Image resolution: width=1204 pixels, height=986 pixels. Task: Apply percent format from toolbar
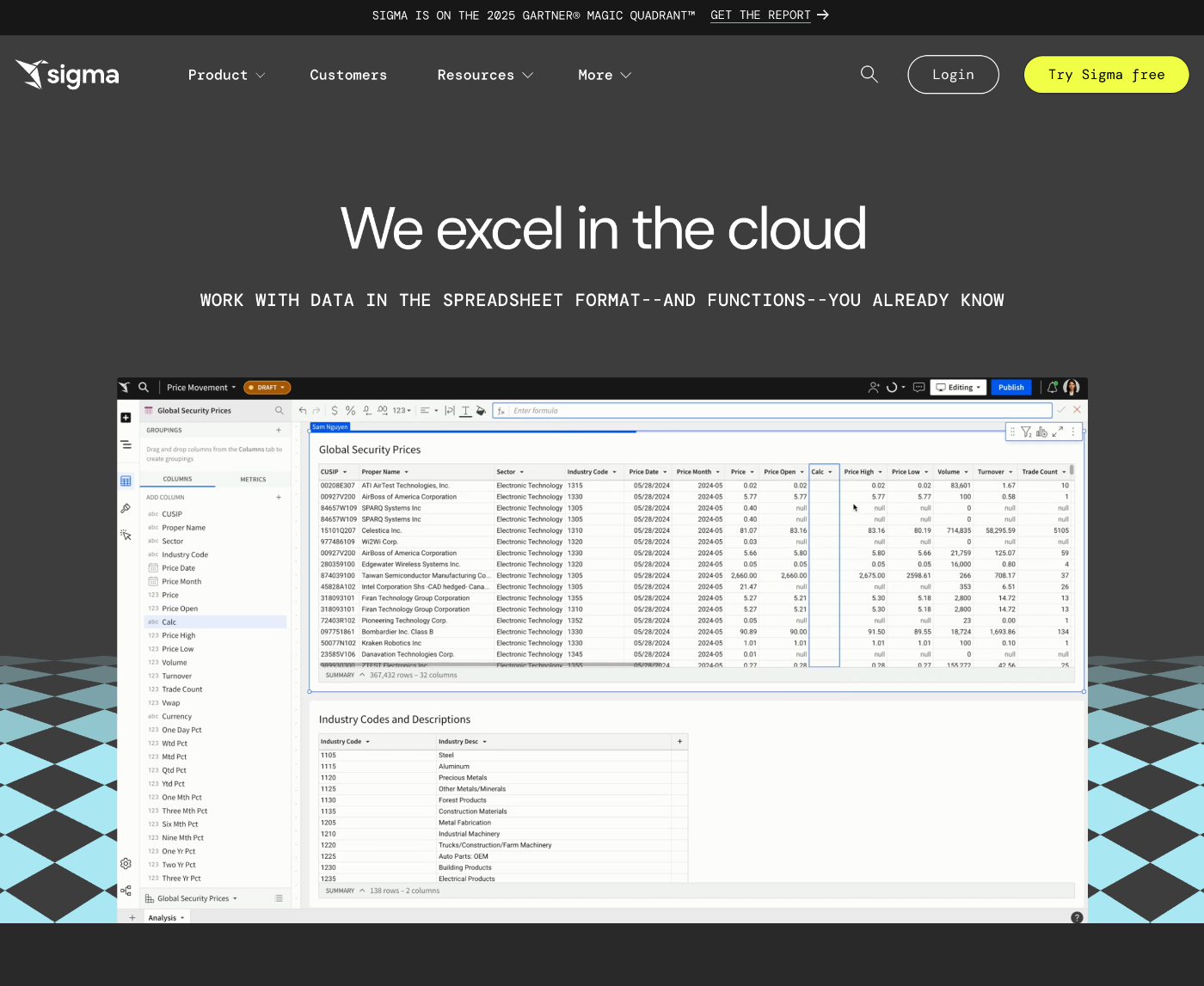350,411
